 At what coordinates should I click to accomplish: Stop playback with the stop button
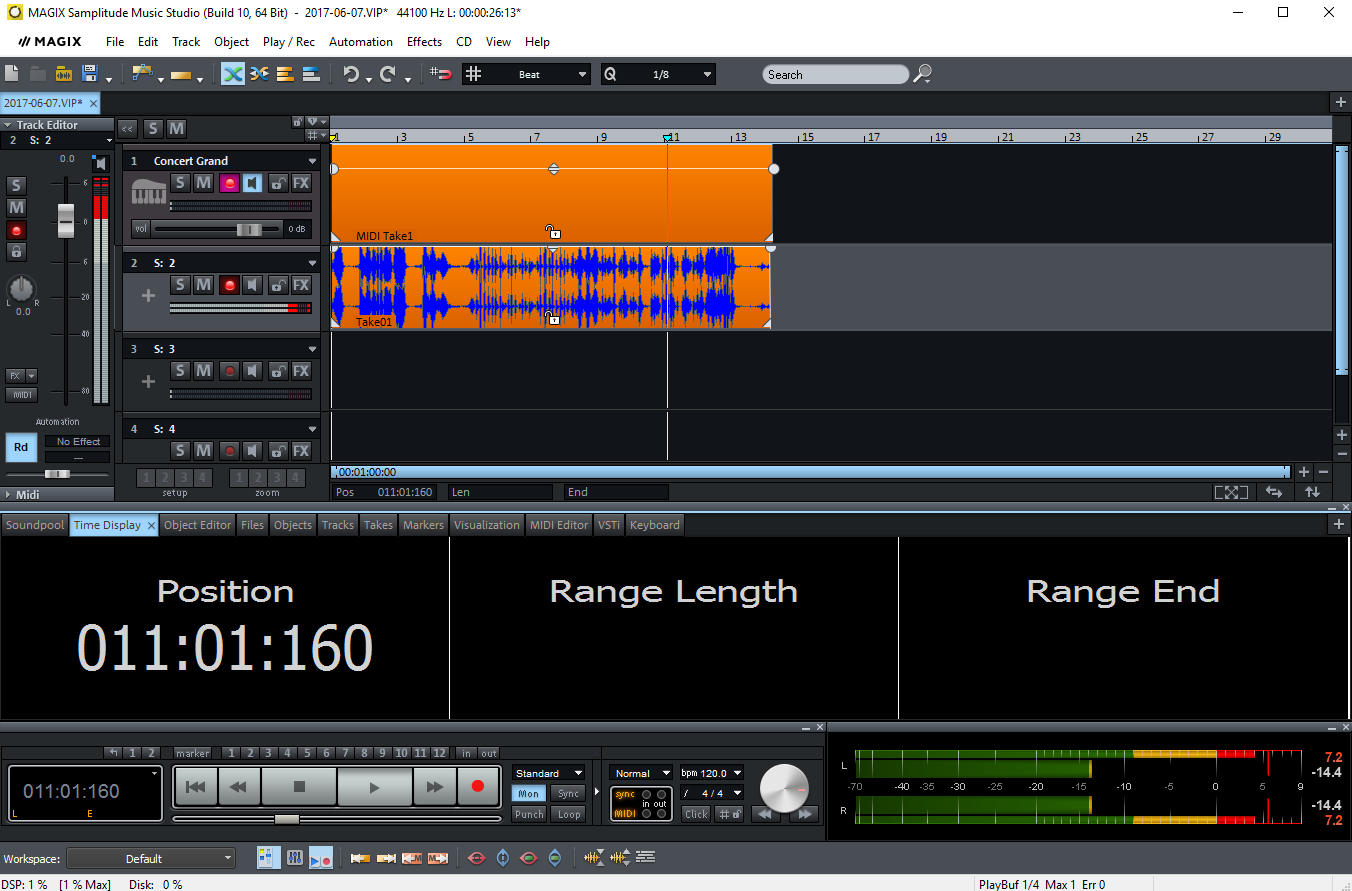[299, 787]
